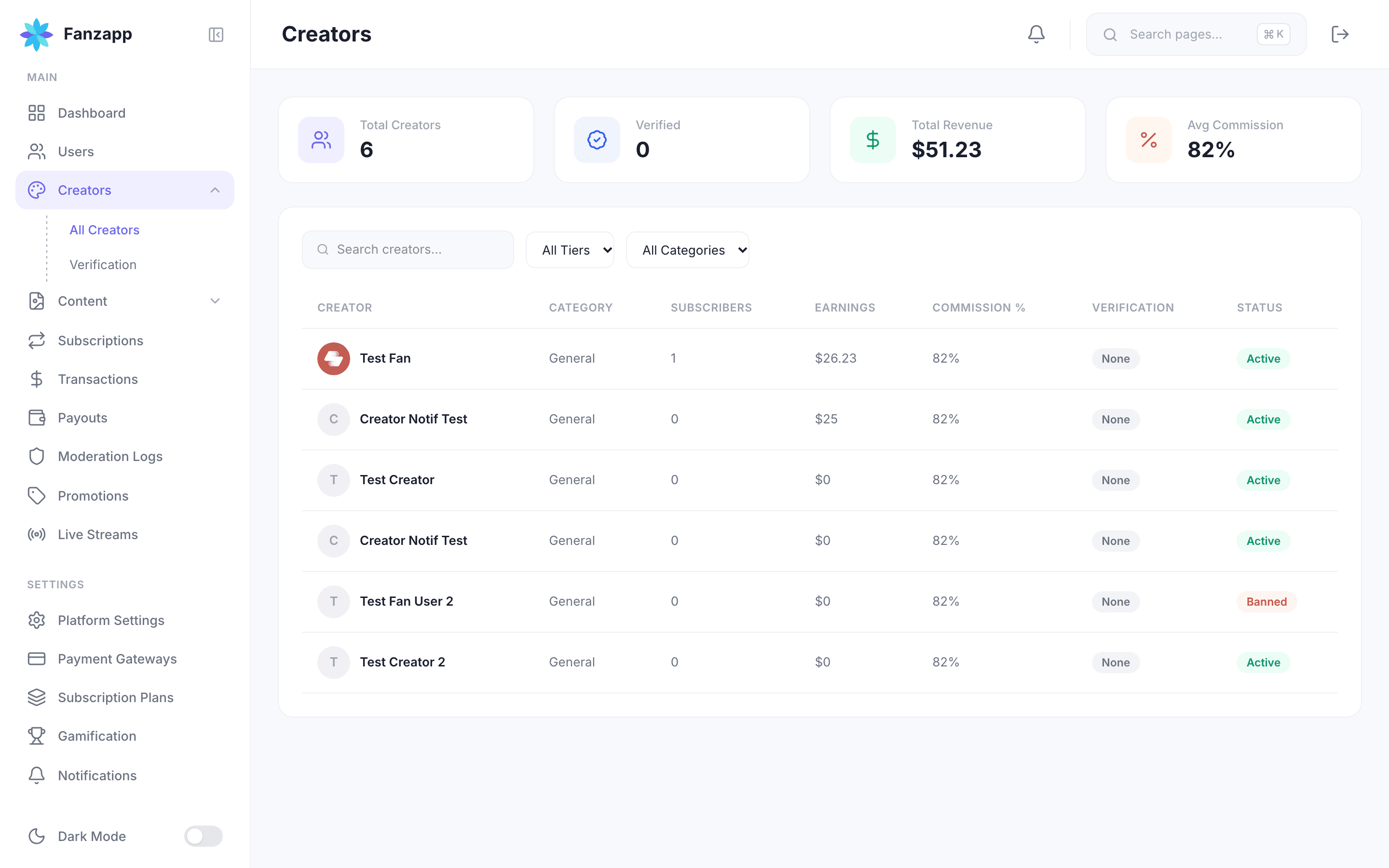This screenshot has width=1389, height=868.
Task: Click the Users people icon in sidebar
Action: (37, 151)
